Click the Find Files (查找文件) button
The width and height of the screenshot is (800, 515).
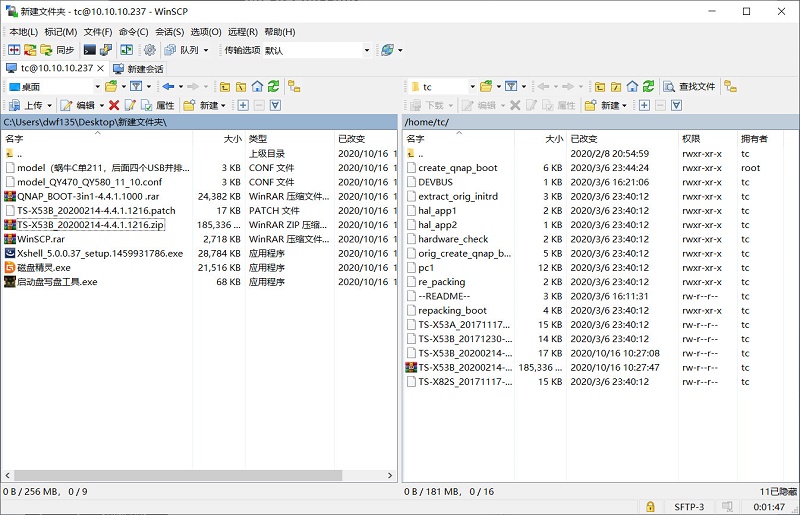pyautogui.click(x=689, y=87)
